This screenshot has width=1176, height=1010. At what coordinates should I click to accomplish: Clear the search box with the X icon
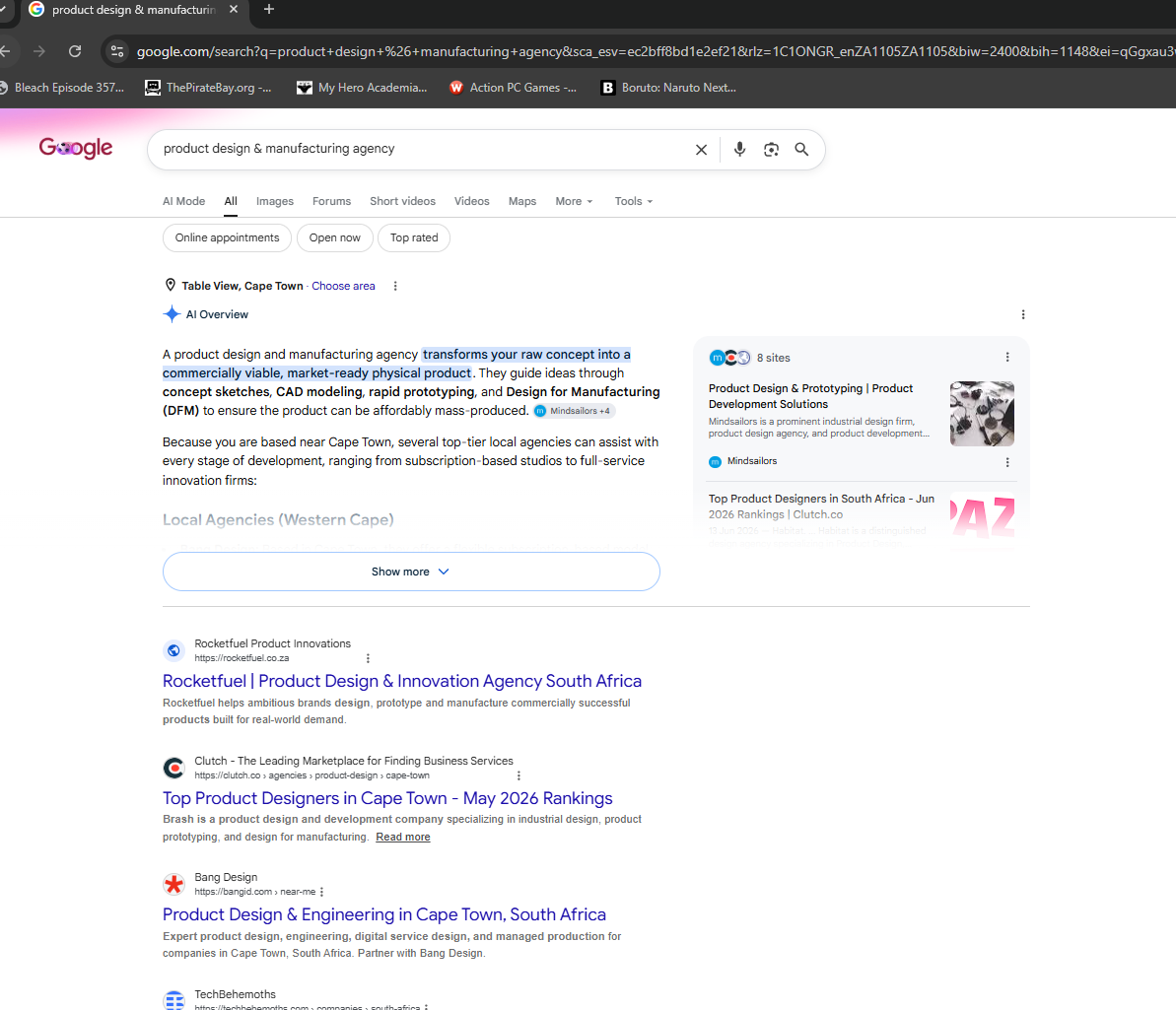pos(701,149)
